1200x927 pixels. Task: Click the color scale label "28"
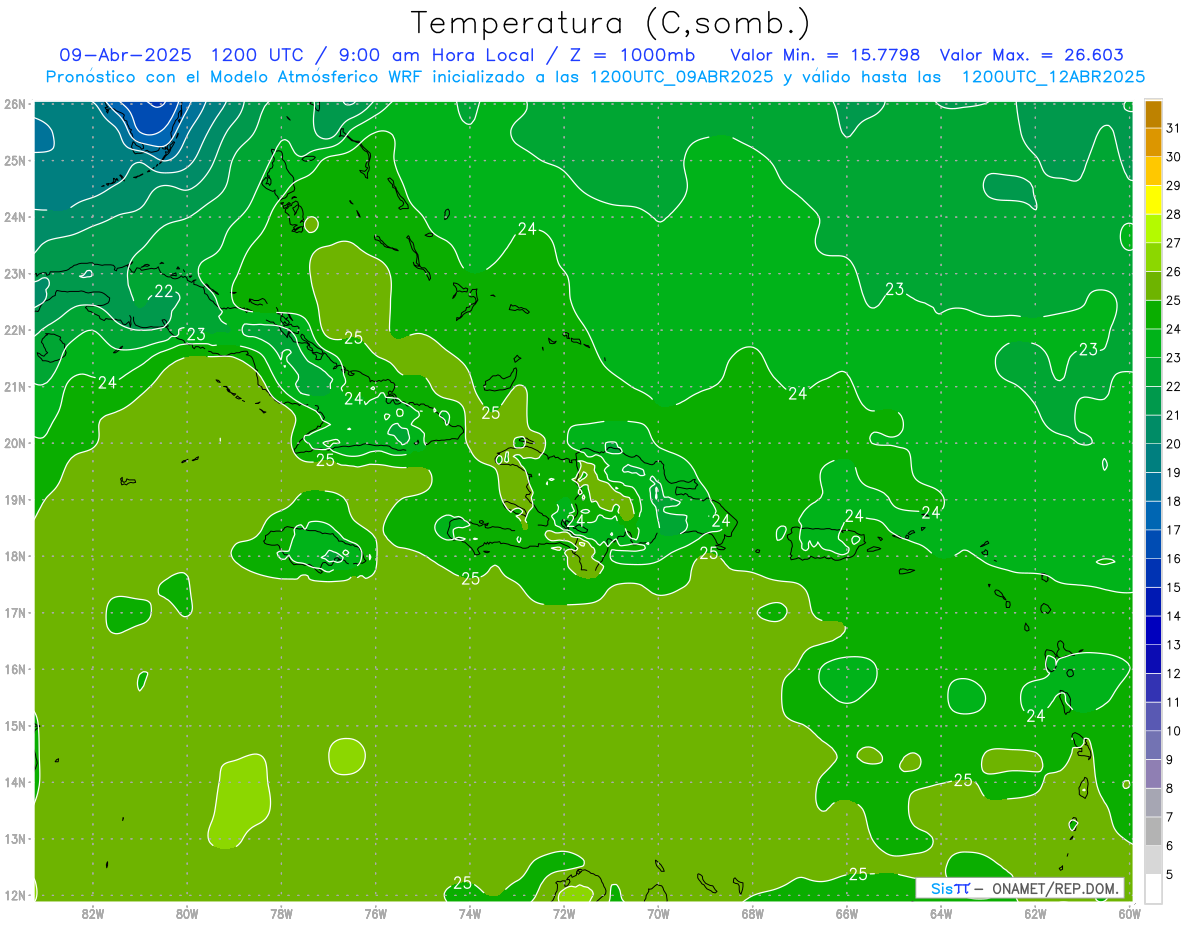pyautogui.click(x=1173, y=214)
